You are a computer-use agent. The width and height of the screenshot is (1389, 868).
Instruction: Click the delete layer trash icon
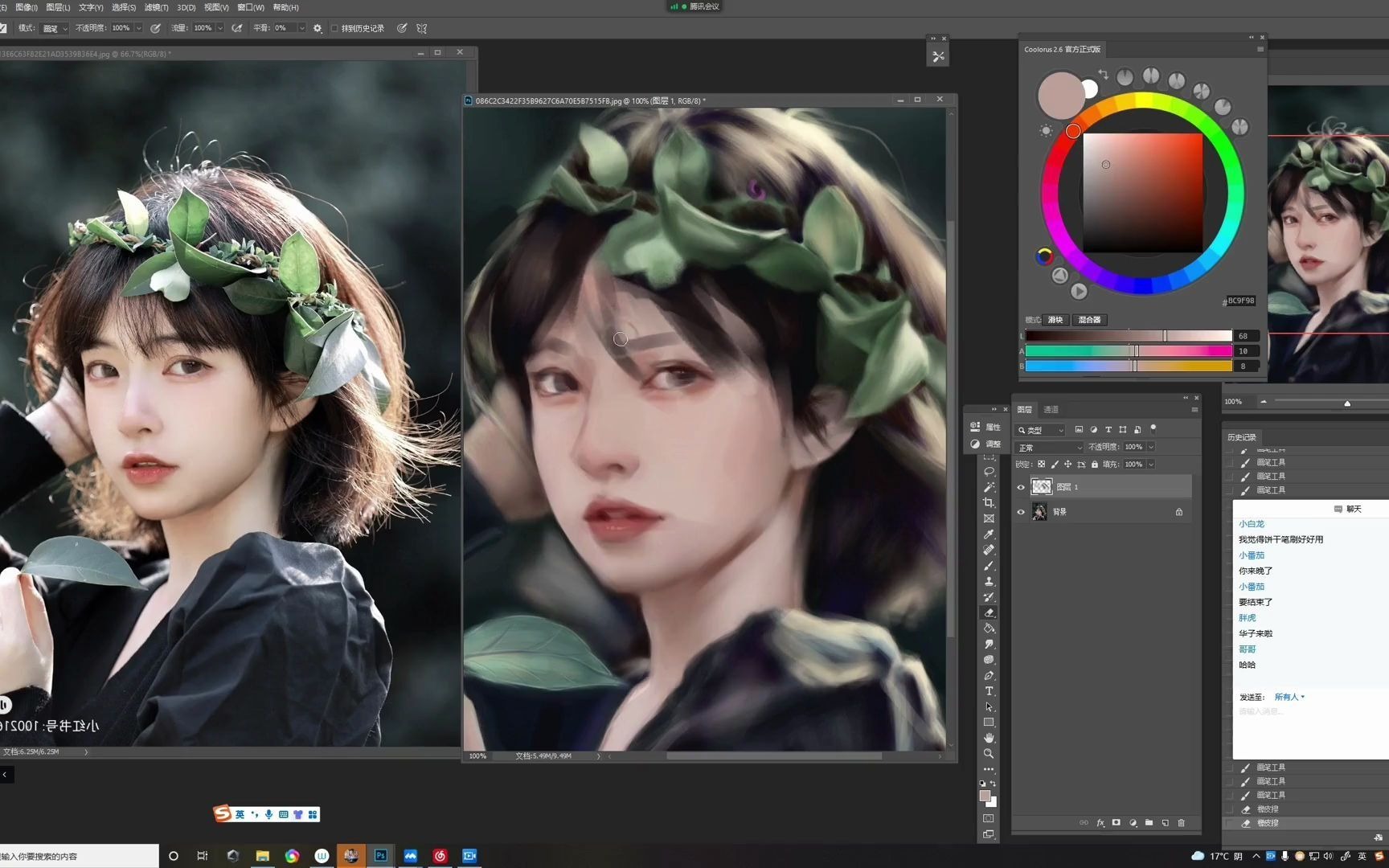(1181, 823)
